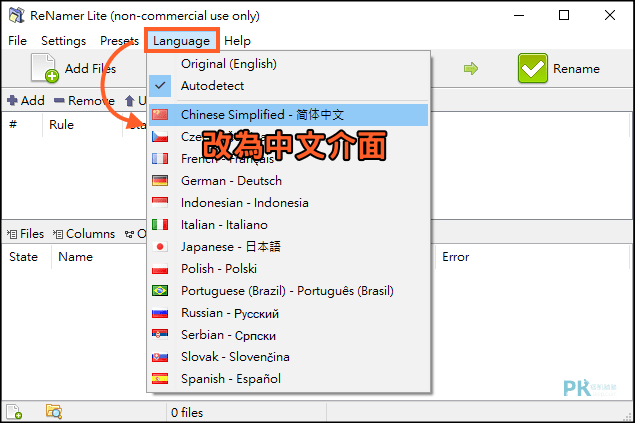
Task: Click the 0 files status text
Action: point(187,412)
